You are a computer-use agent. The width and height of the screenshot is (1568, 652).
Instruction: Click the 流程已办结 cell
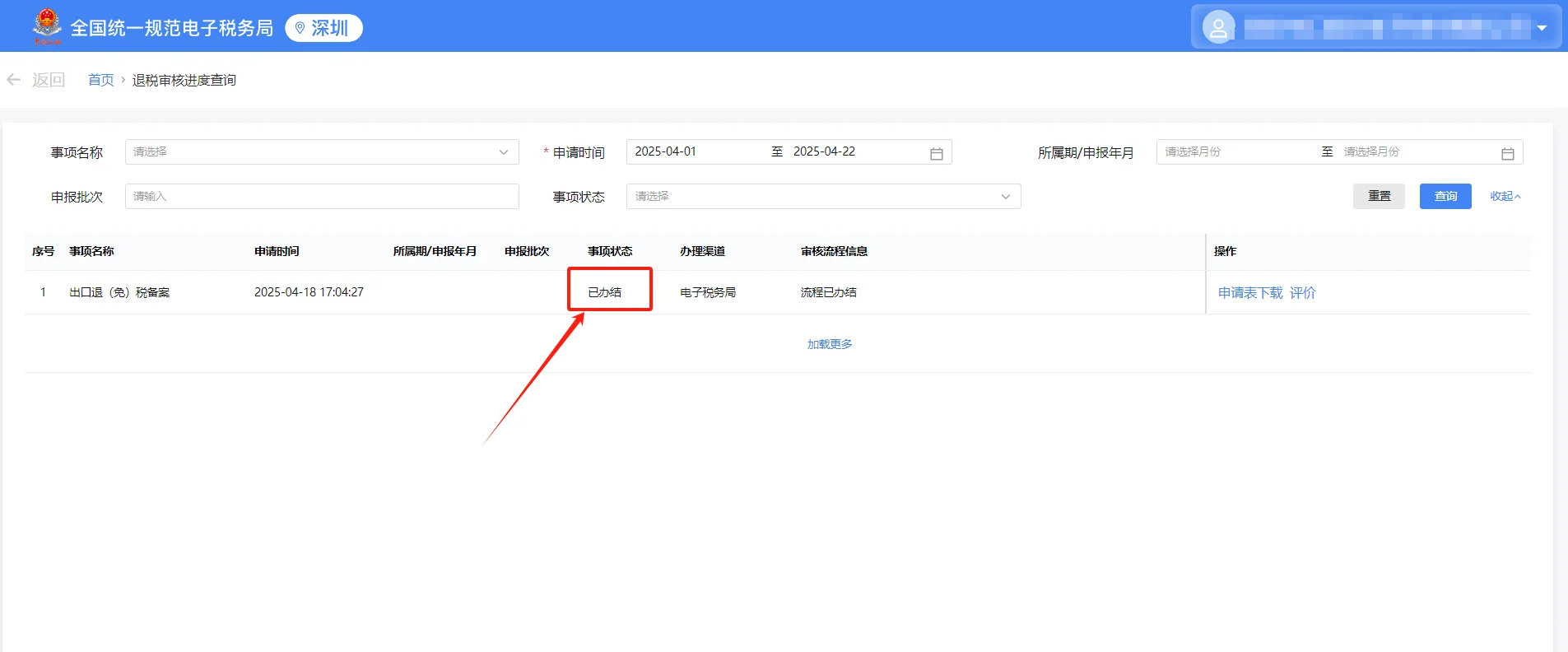(x=829, y=292)
